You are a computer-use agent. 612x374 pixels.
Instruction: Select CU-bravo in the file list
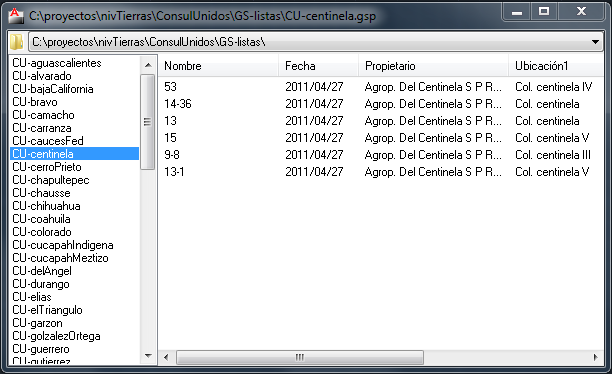(x=74, y=102)
